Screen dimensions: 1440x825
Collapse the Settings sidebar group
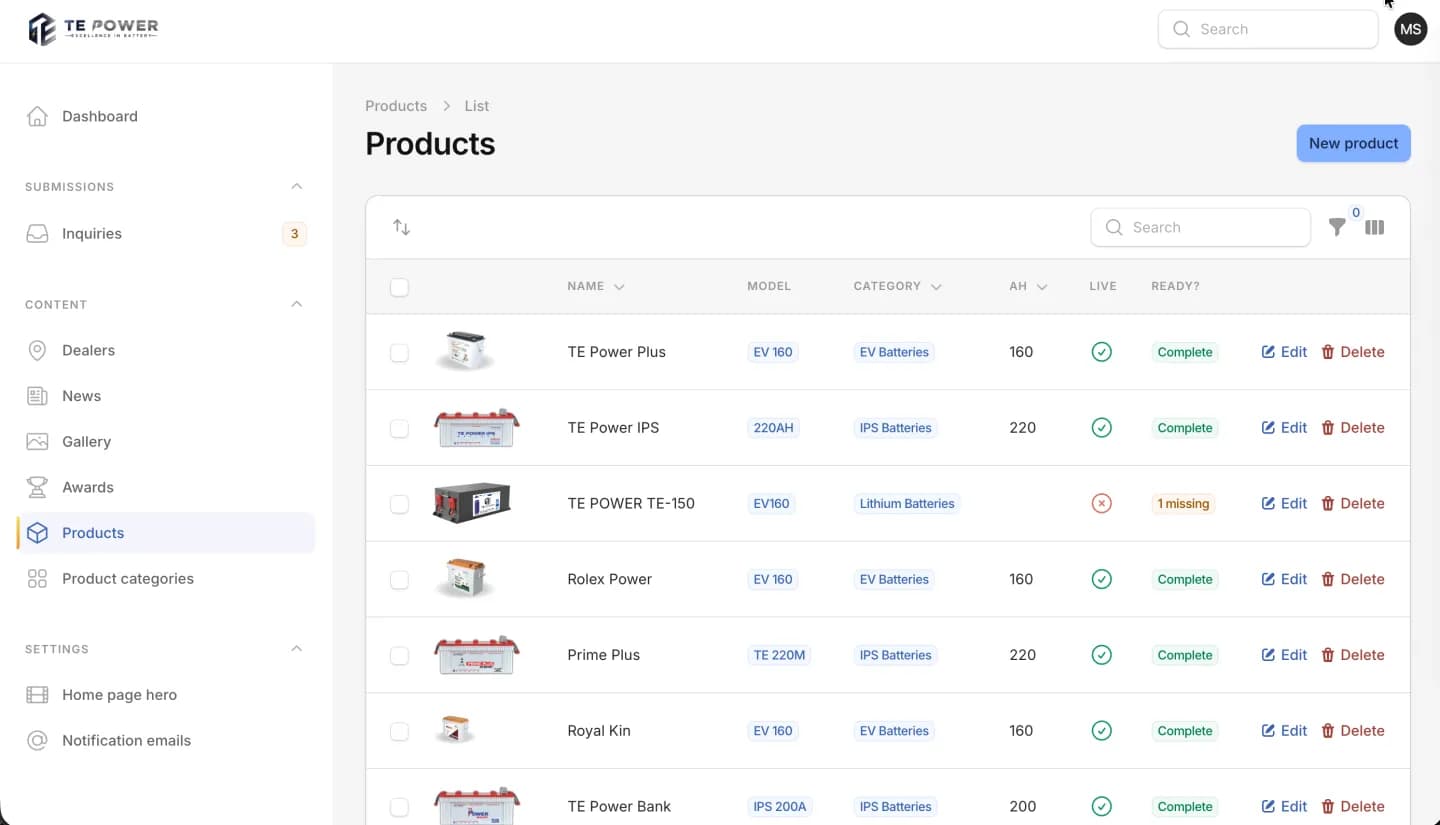(296, 649)
